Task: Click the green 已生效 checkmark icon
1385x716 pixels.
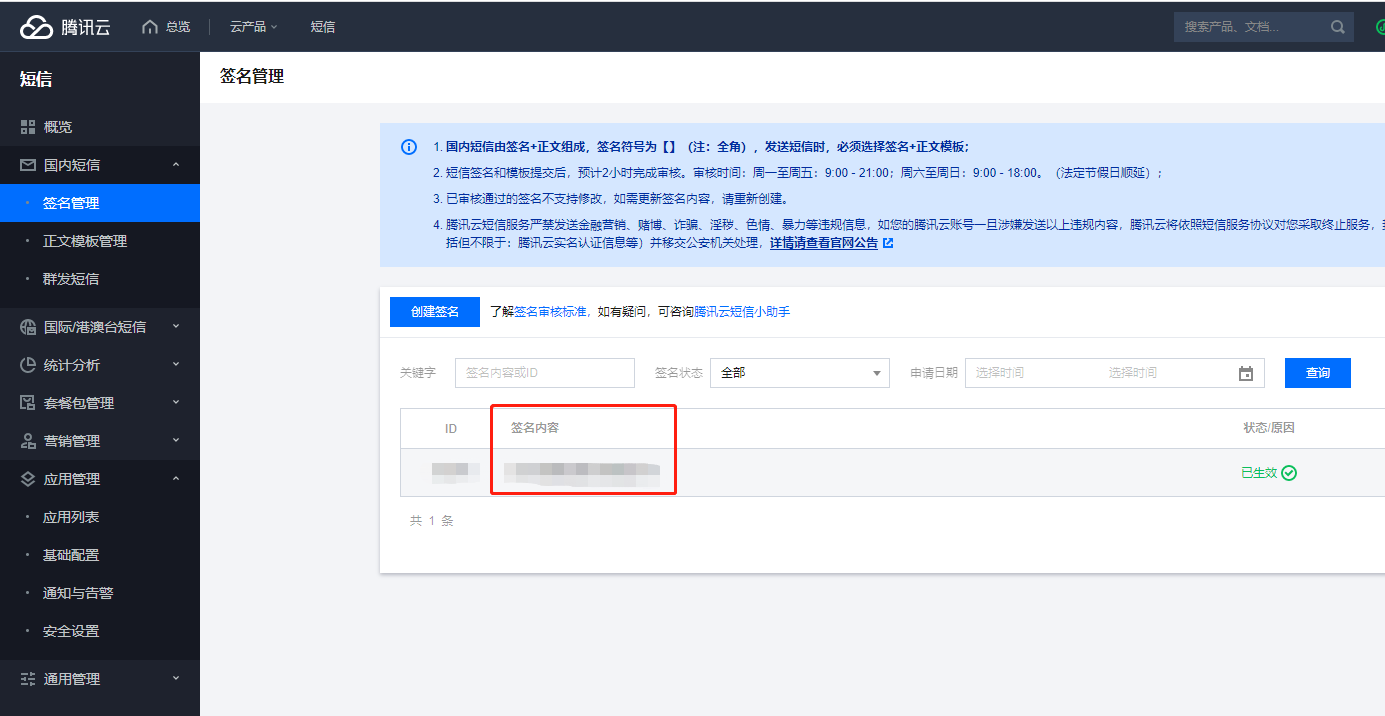Action: tap(1289, 473)
